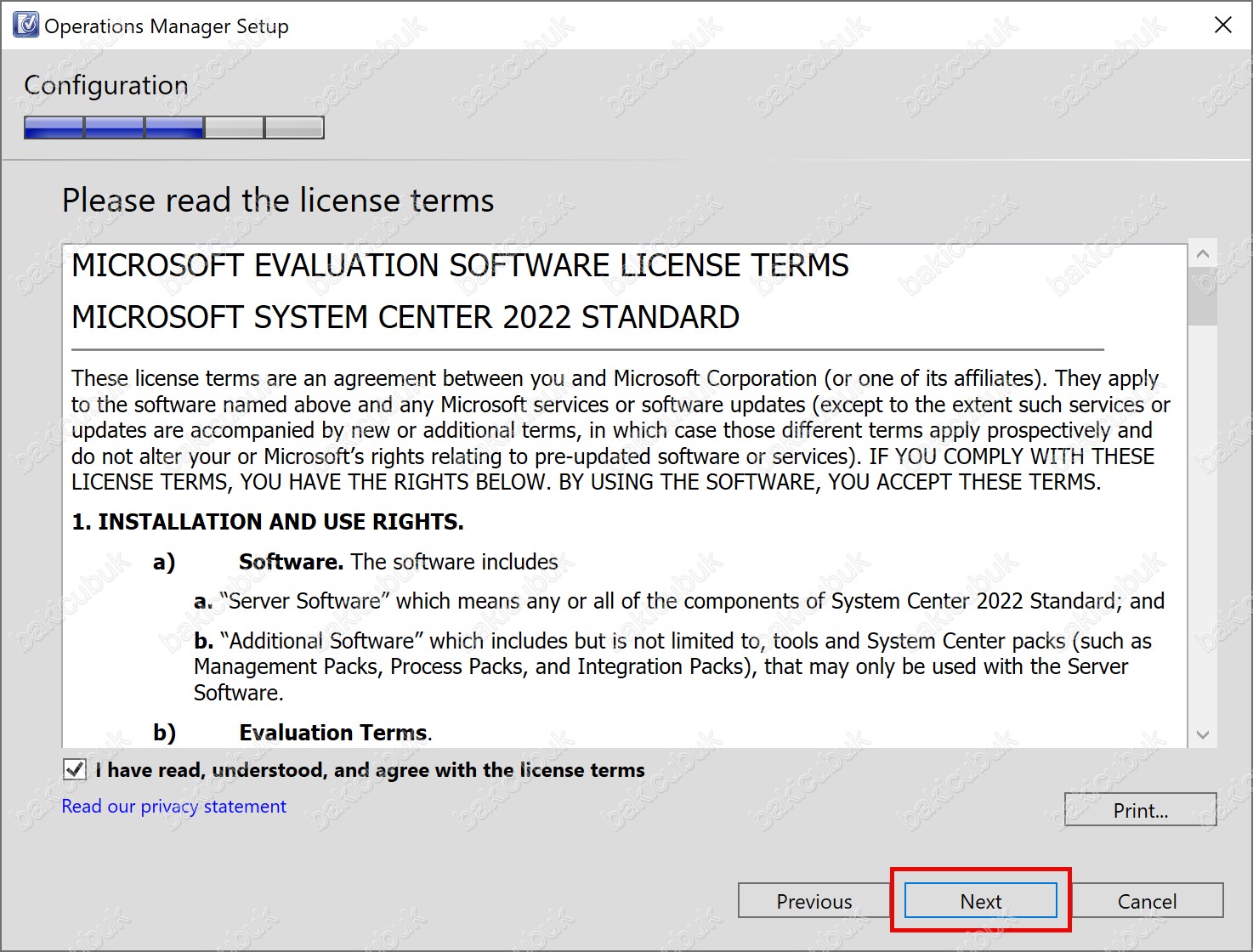This screenshot has height=952, width=1253.
Task: Click the 'Please read the license terms' heading
Action: coord(278,201)
